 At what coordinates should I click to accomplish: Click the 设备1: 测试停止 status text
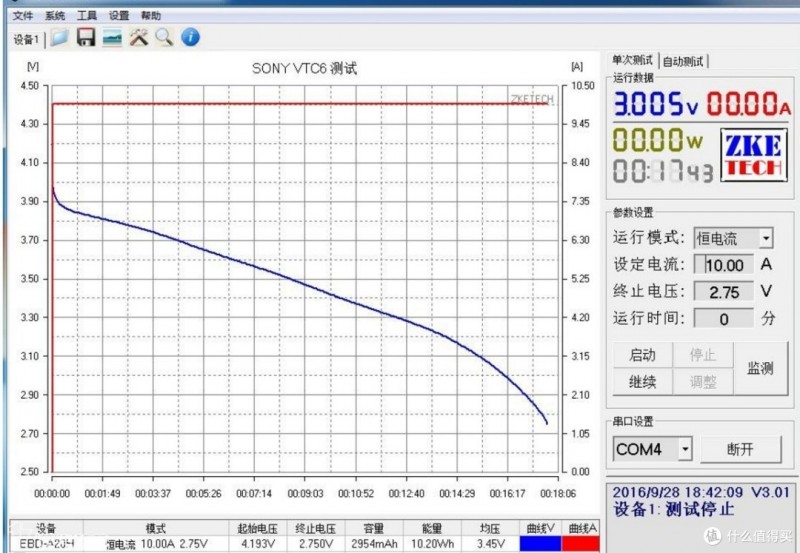(x=673, y=509)
